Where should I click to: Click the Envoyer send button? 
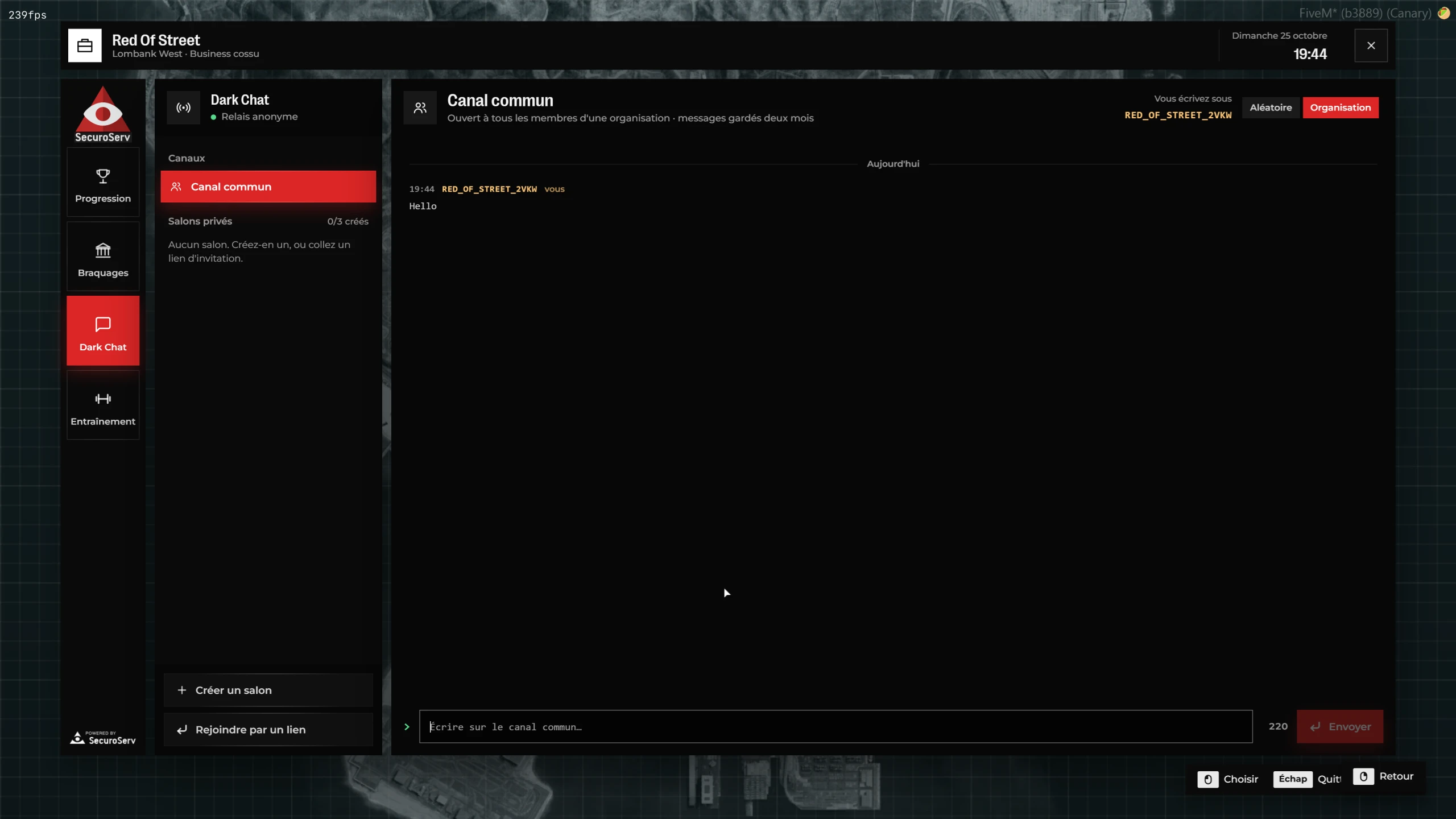point(1340,726)
